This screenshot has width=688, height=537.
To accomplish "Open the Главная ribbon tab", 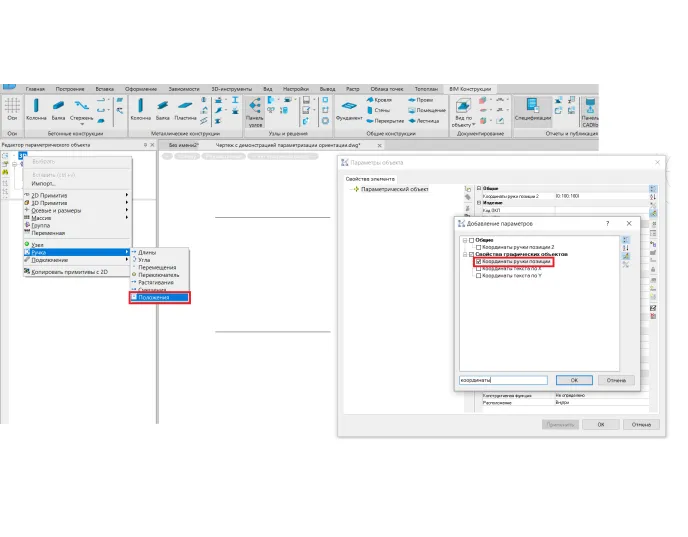I will (35, 89).
